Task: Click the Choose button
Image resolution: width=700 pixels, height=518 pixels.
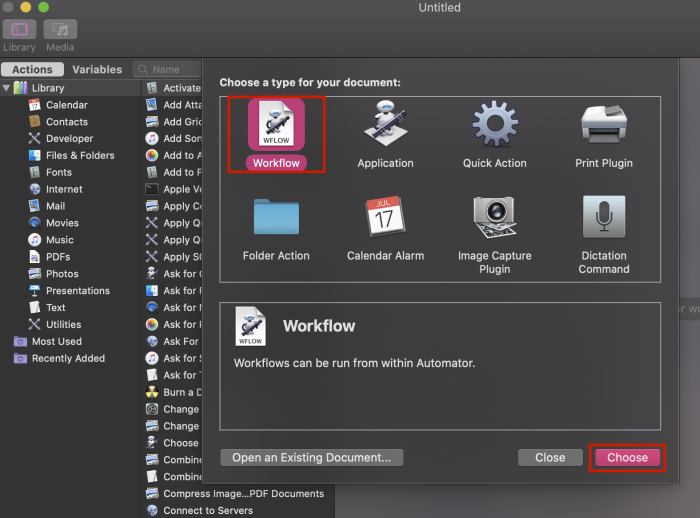Action: pos(627,457)
